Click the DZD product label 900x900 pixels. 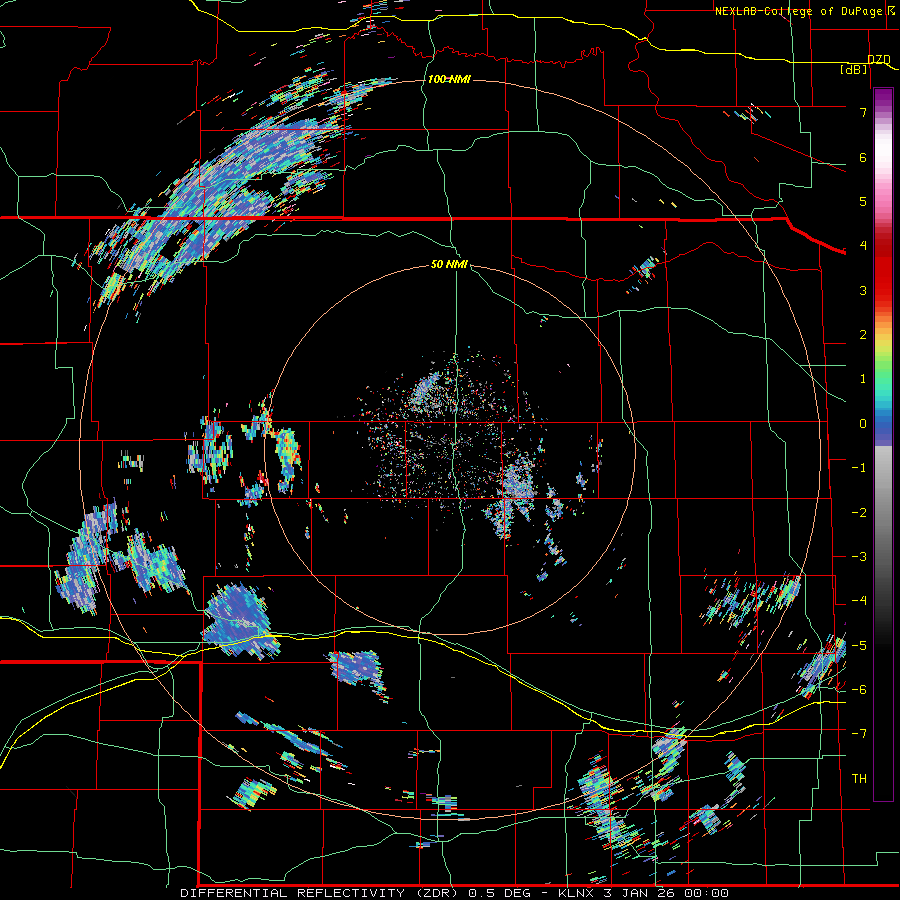(878, 59)
